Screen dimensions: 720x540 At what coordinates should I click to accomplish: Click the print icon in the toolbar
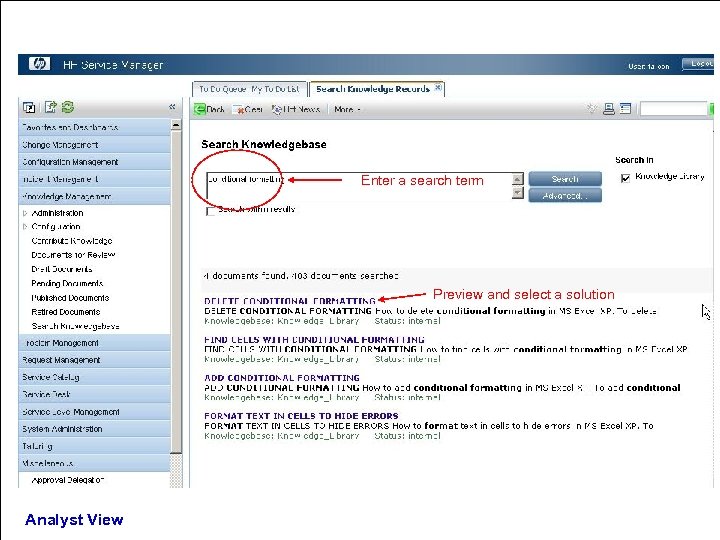click(609, 109)
